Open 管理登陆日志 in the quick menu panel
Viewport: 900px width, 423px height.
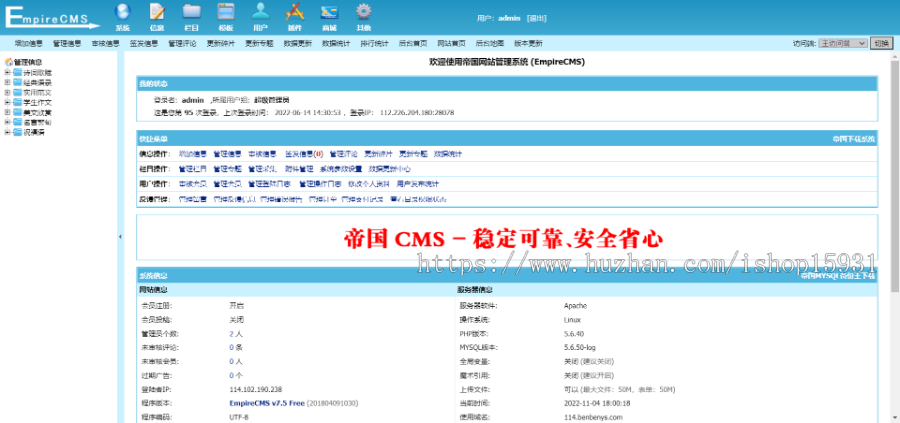pos(271,184)
